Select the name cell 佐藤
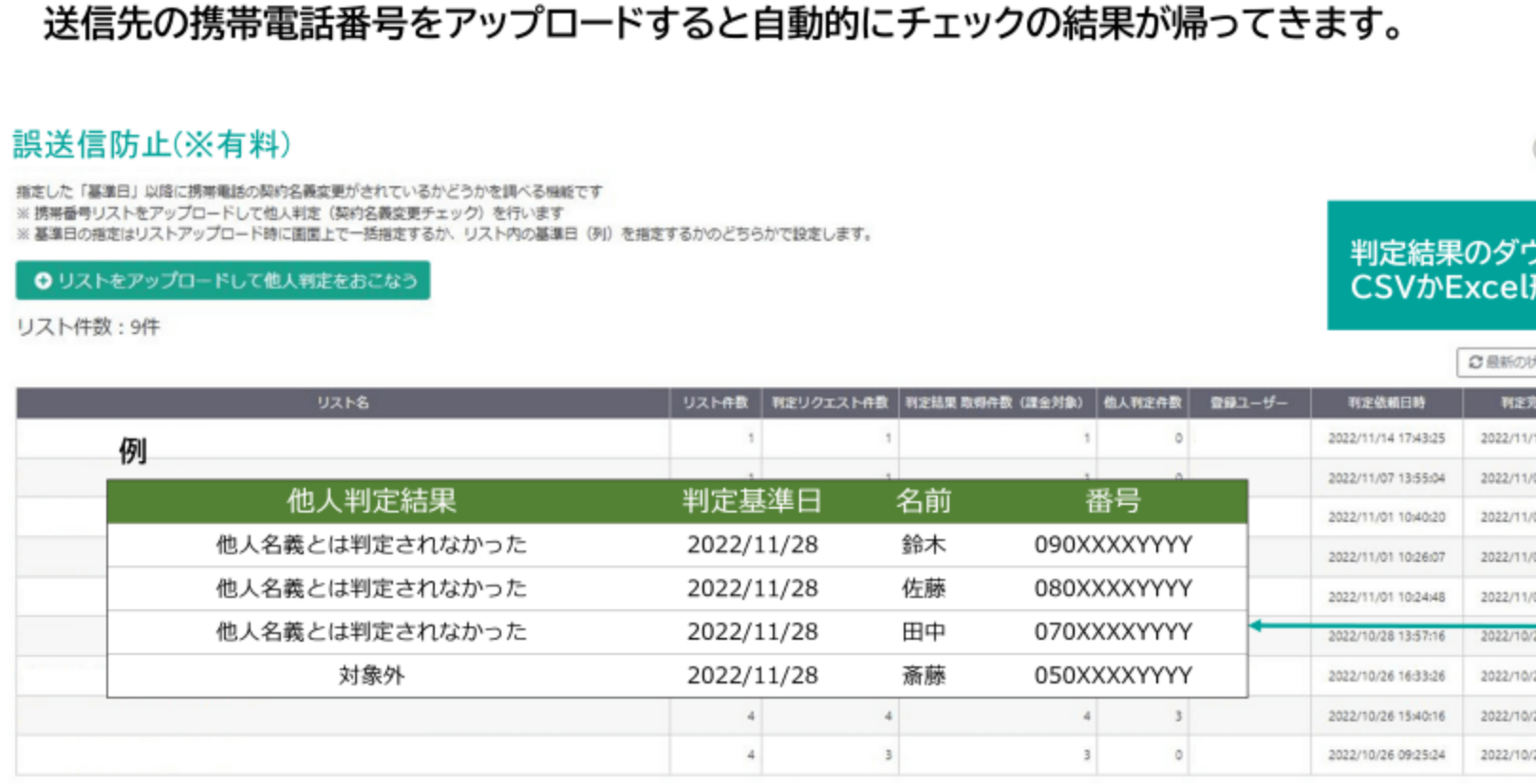Screen dimensions: 1536x784 (x=924, y=588)
